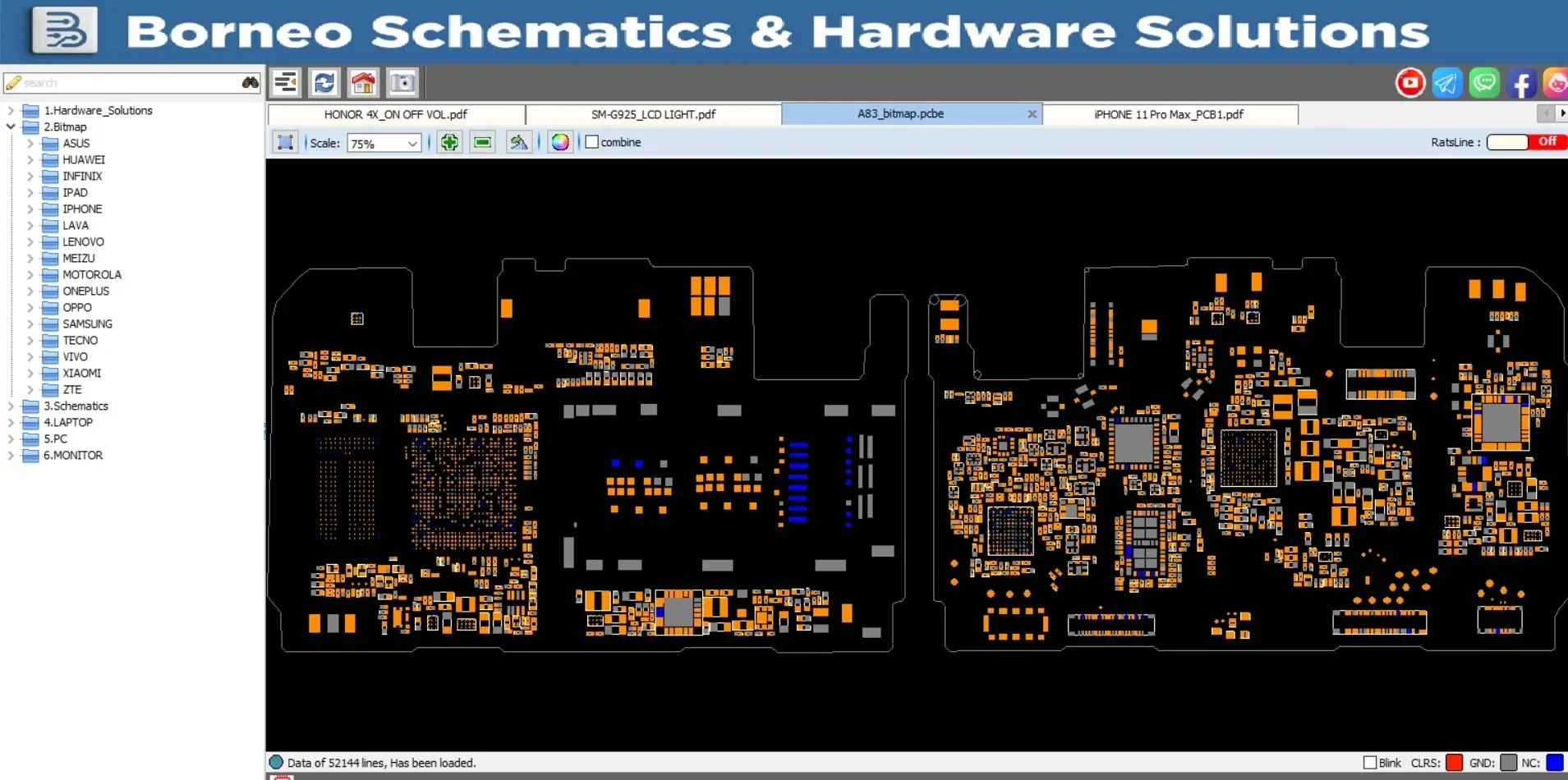Open the YouTube channel icon
The width and height of the screenshot is (1568, 780).
1410,83
